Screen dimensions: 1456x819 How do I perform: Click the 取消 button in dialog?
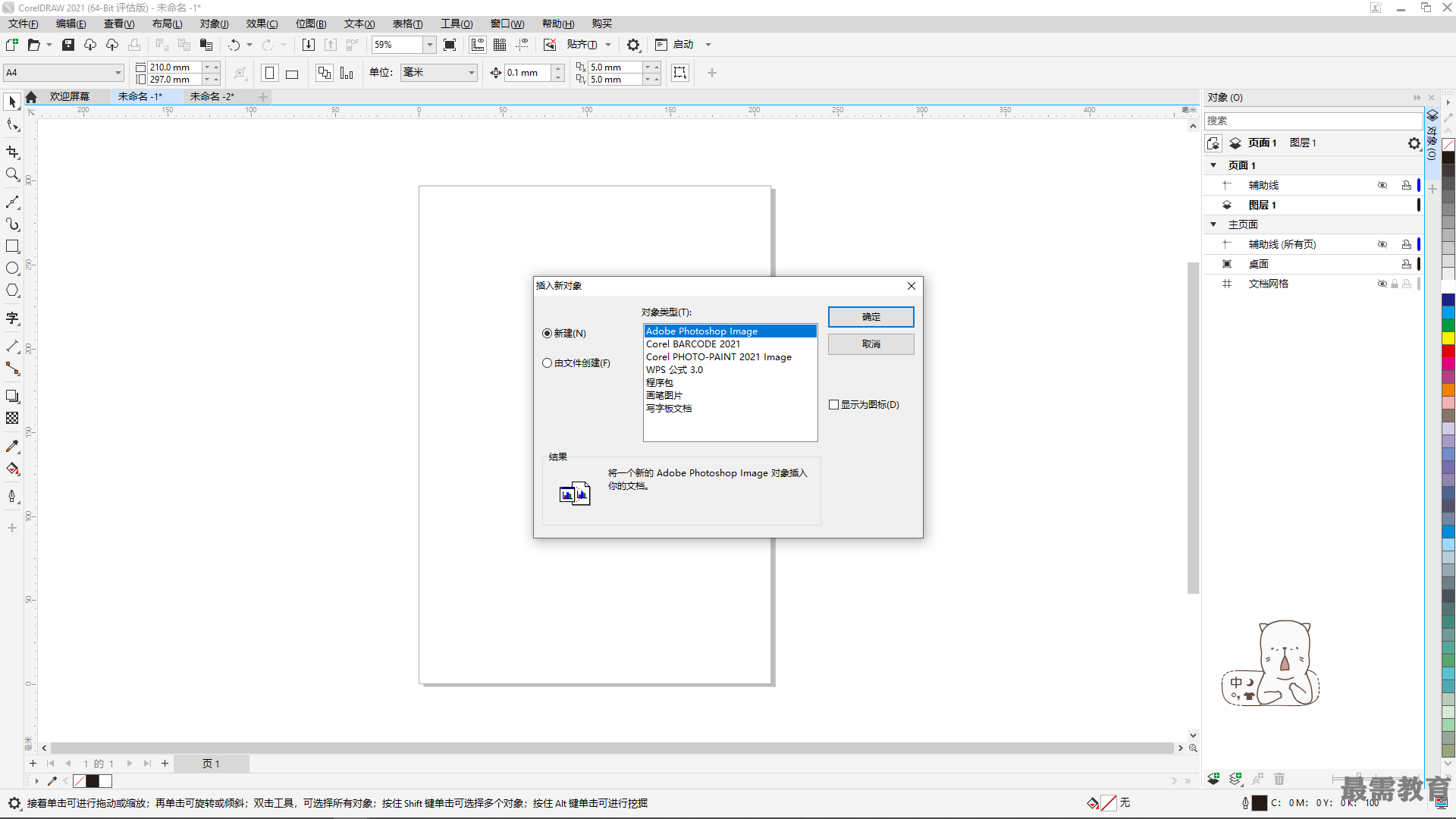(871, 344)
